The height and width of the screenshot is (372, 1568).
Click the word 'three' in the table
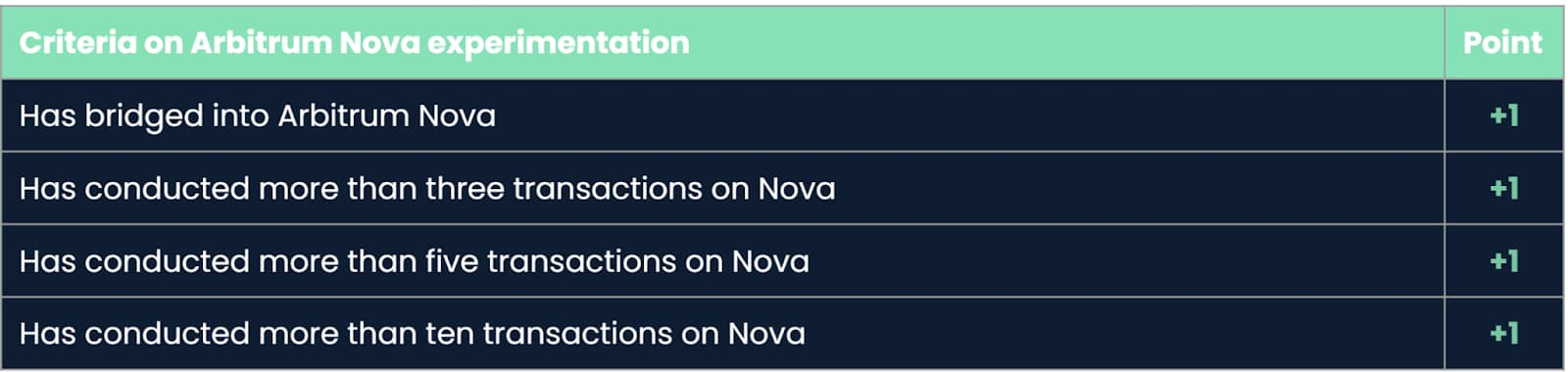point(465,188)
